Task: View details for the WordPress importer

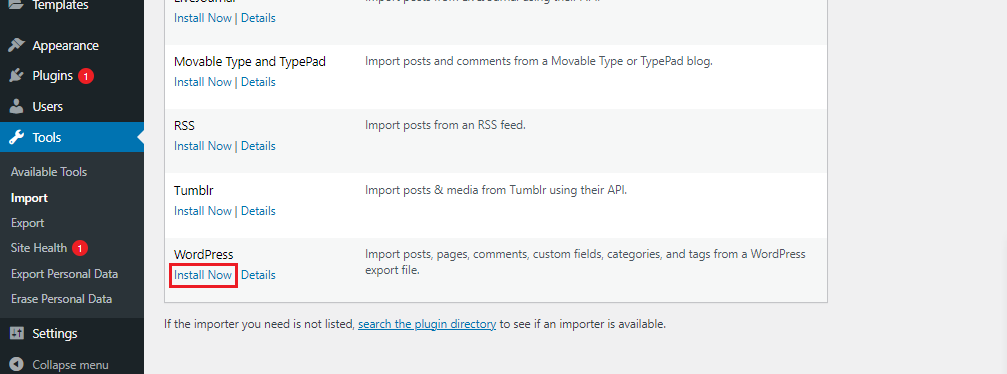Action: 258,275
